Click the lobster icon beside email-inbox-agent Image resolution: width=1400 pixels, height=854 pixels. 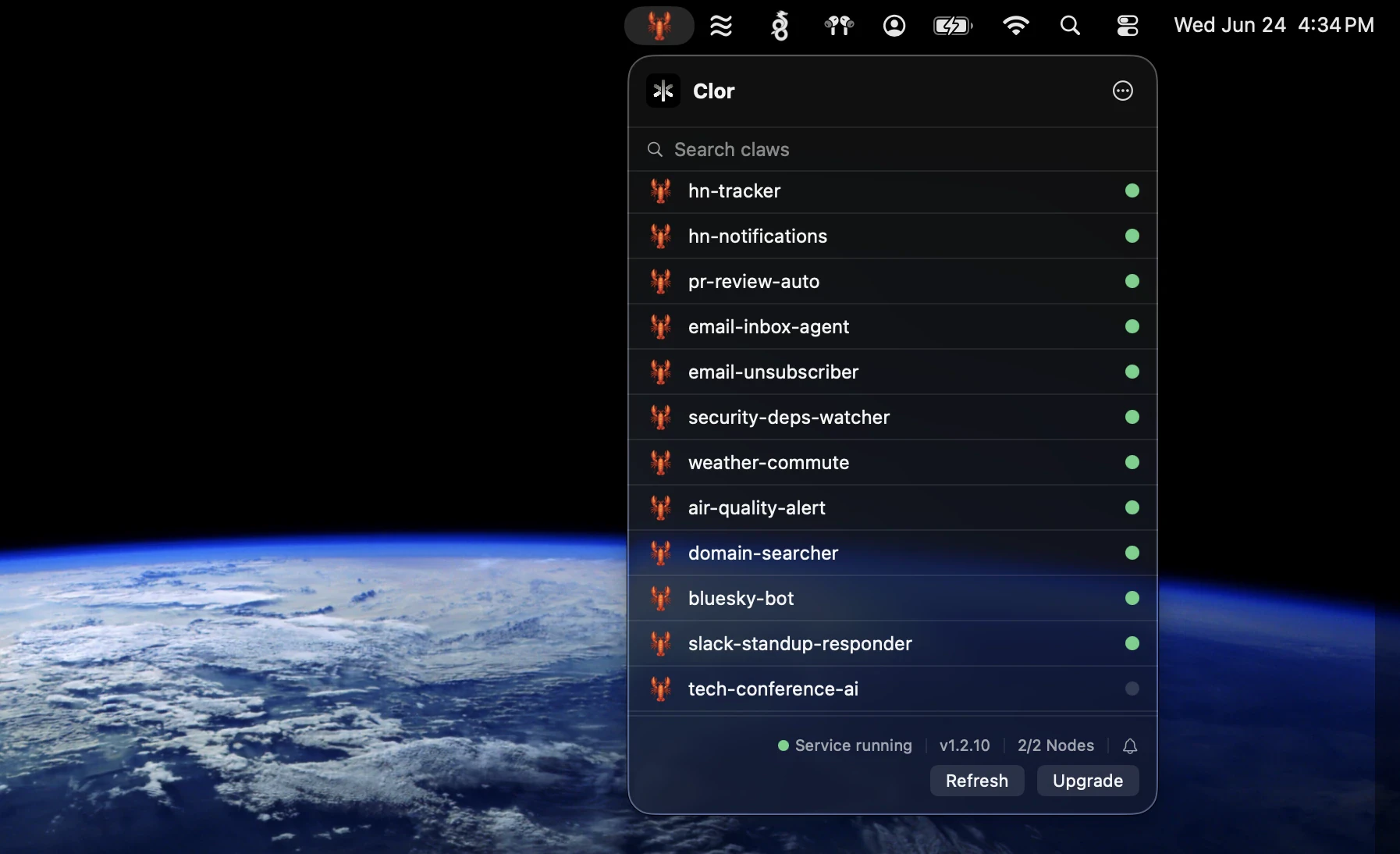point(661,326)
